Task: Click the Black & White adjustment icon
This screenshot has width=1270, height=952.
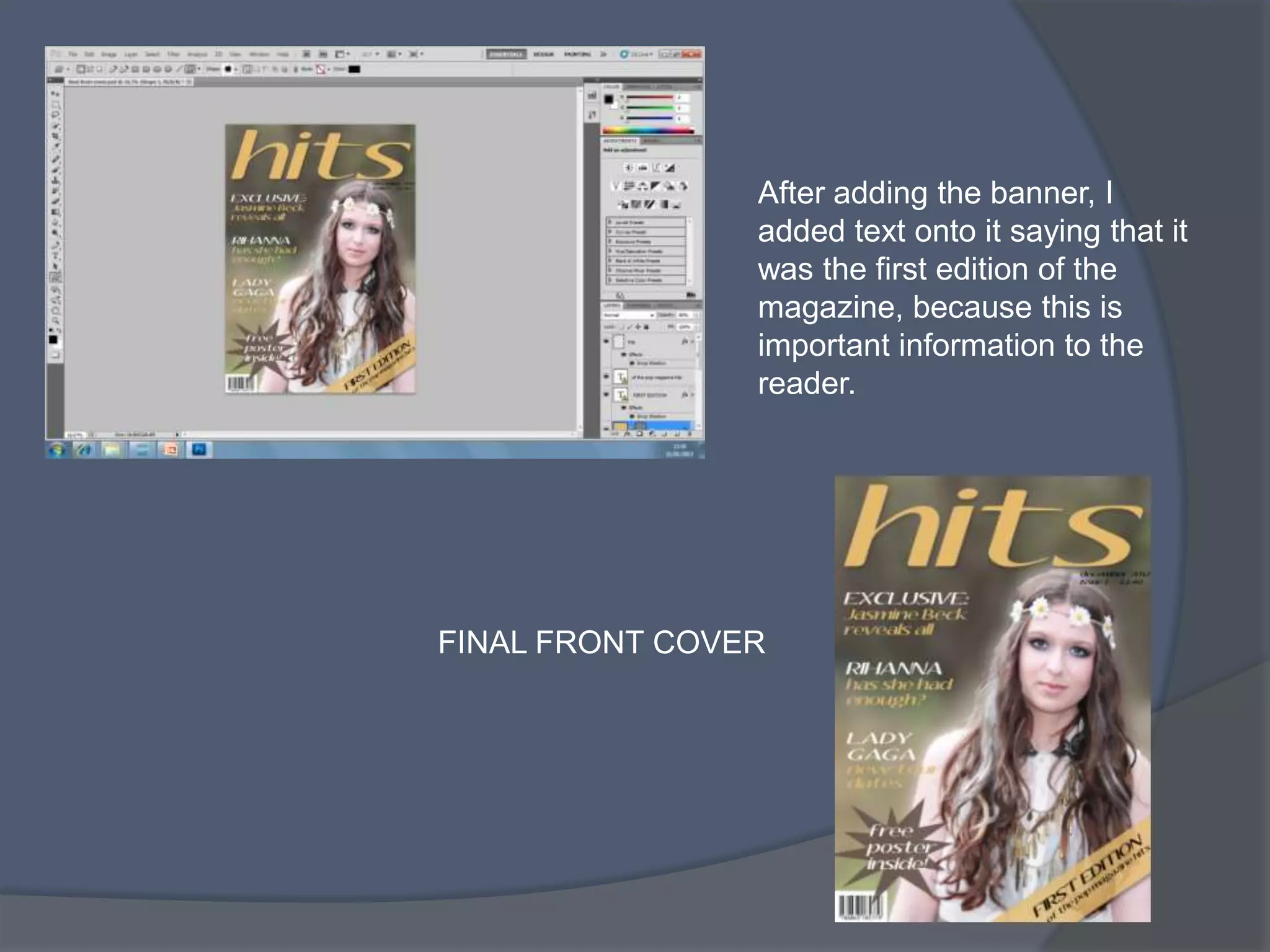Action: 655,186
